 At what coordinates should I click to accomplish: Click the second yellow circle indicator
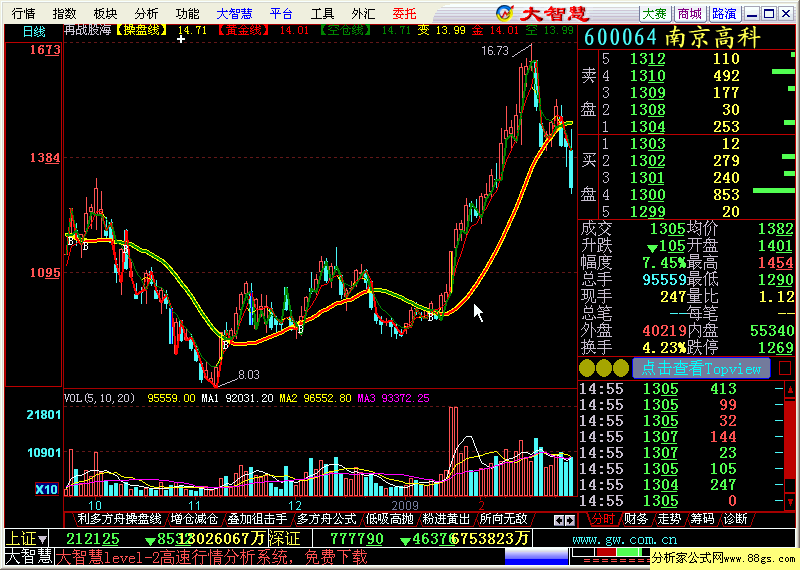pyautogui.click(x=604, y=368)
